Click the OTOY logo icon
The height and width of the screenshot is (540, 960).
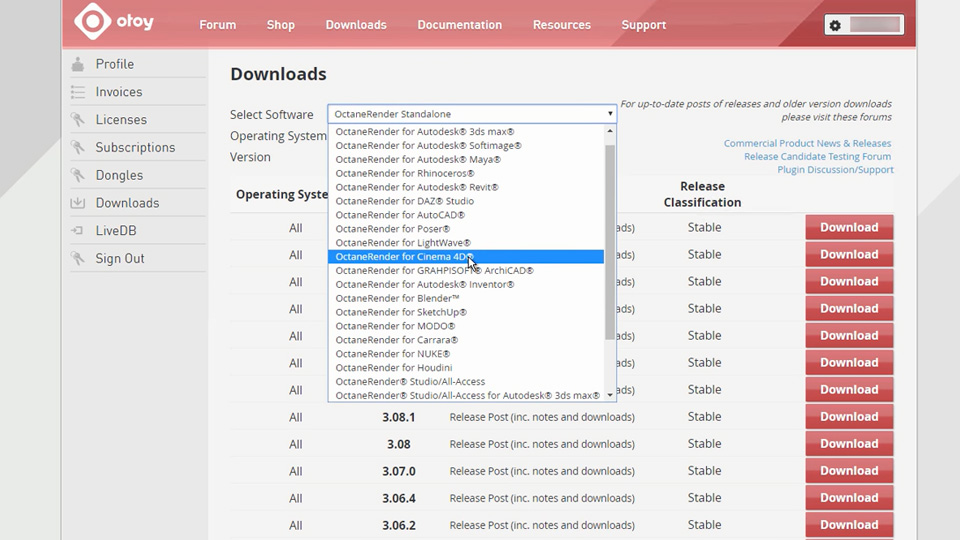pos(92,21)
